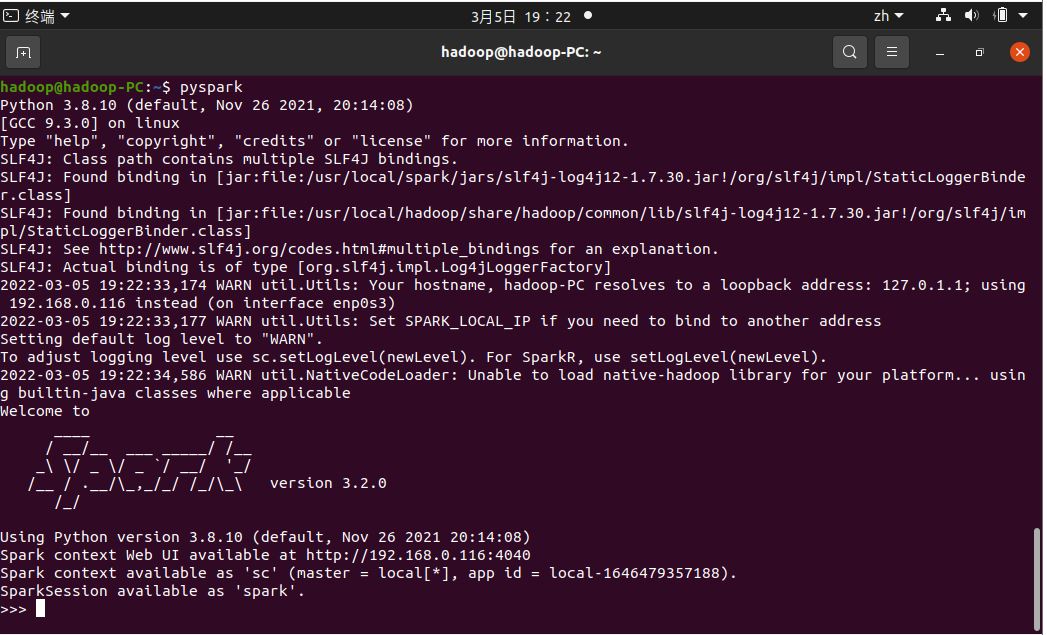The image size is (1047, 635).
Task: Open the date and time calendar panel
Action: click(523, 17)
